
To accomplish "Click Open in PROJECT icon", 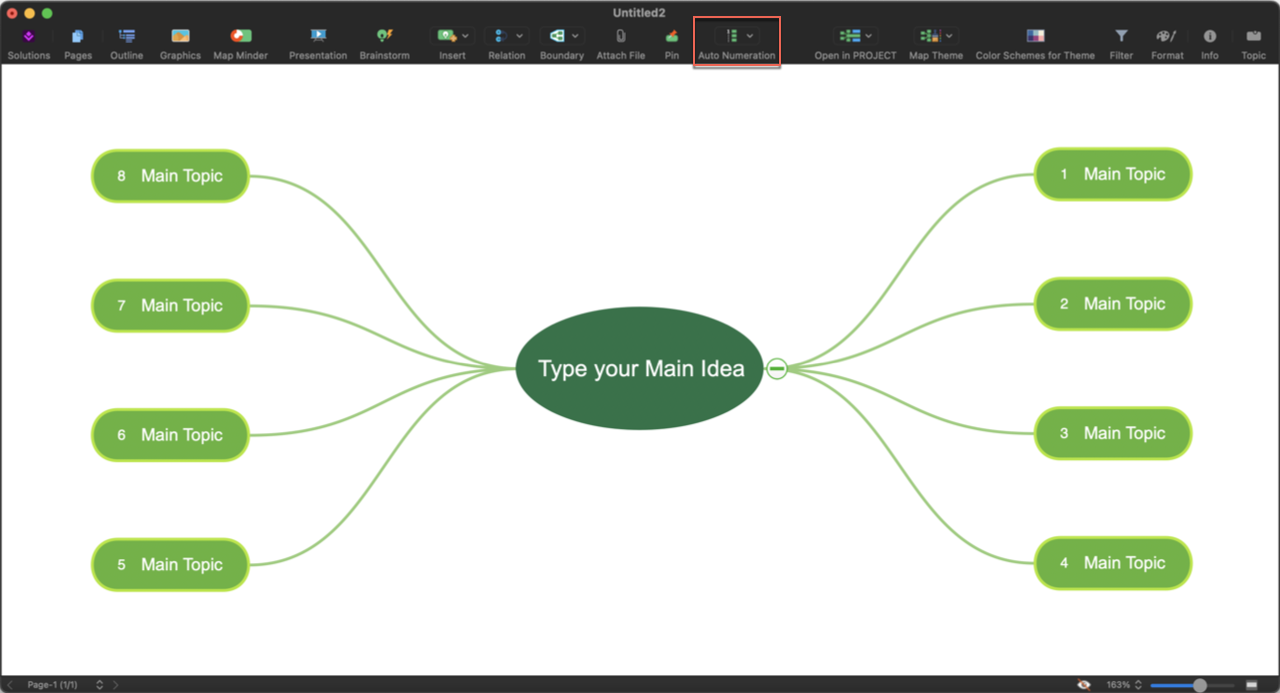I will coord(850,35).
